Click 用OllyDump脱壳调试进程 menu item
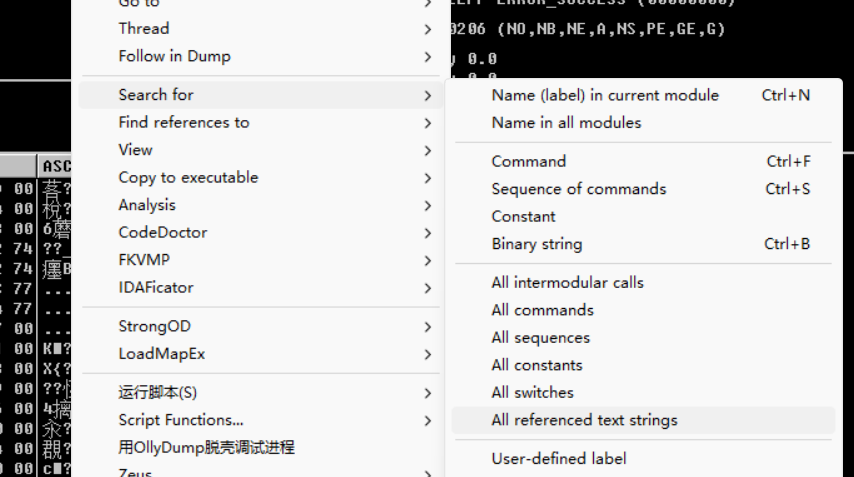 tap(206, 447)
